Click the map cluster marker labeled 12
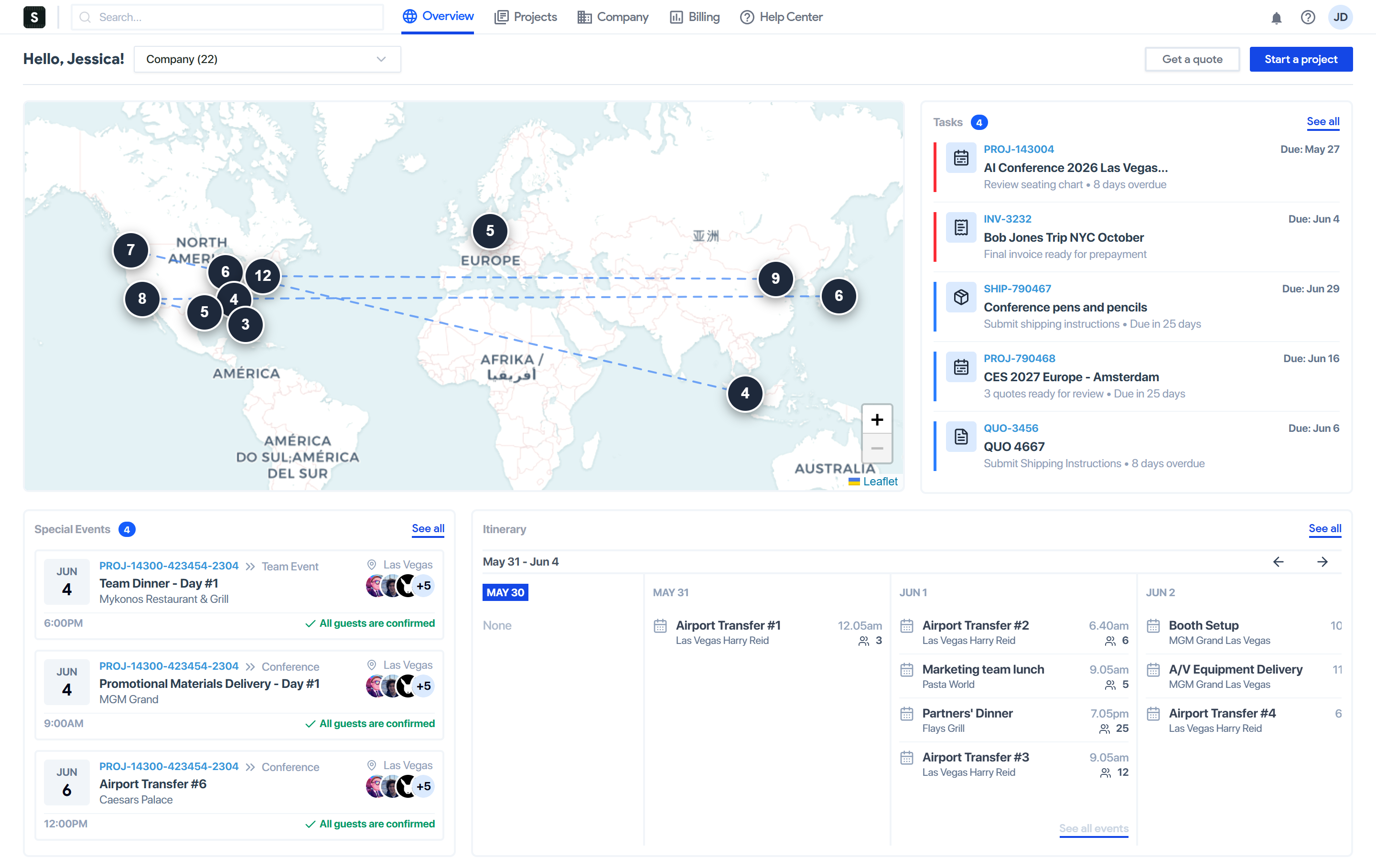The width and height of the screenshot is (1376, 868). tap(263, 276)
